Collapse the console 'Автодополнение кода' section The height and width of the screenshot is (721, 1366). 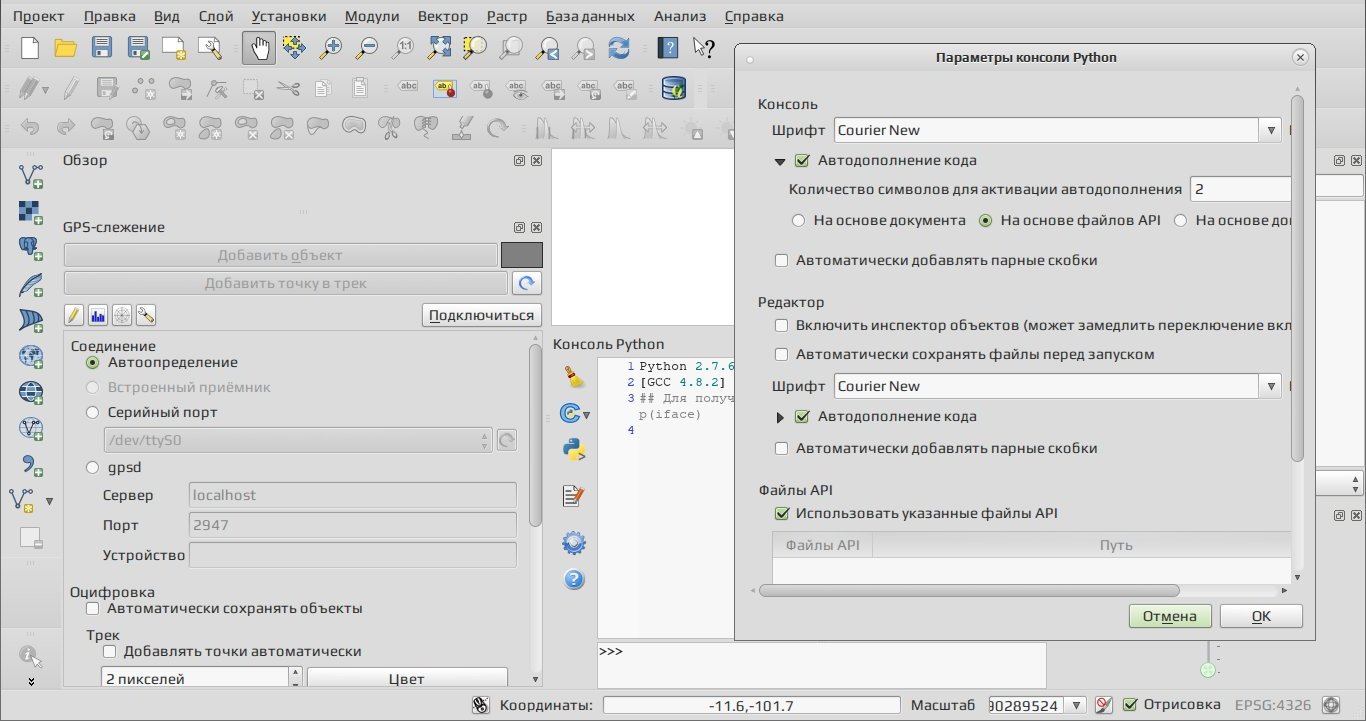point(780,161)
